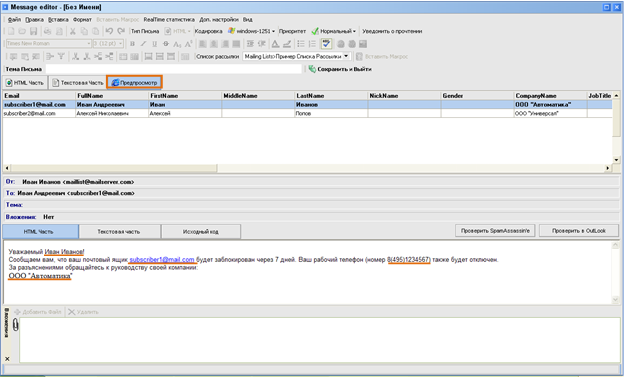Viewport: 625px width, 377px height.
Task: Toggle Уведомить о прочтении option
Action: point(392,31)
